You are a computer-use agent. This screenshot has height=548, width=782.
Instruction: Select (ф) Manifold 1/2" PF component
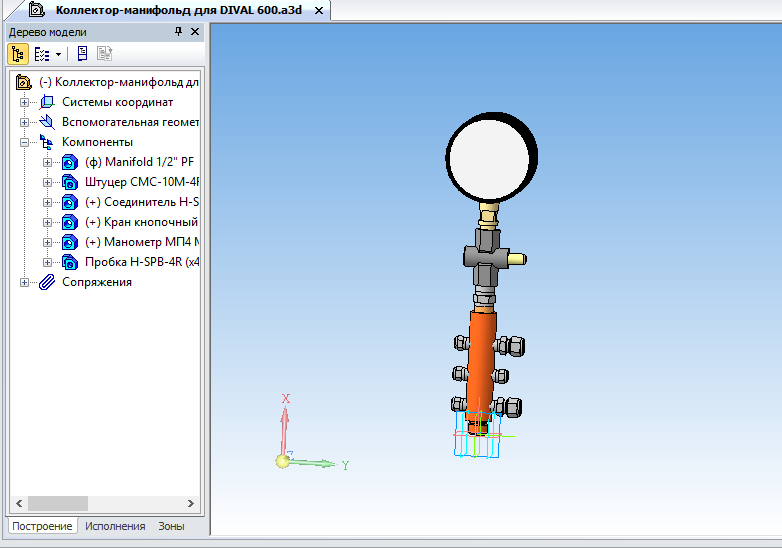pos(139,162)
